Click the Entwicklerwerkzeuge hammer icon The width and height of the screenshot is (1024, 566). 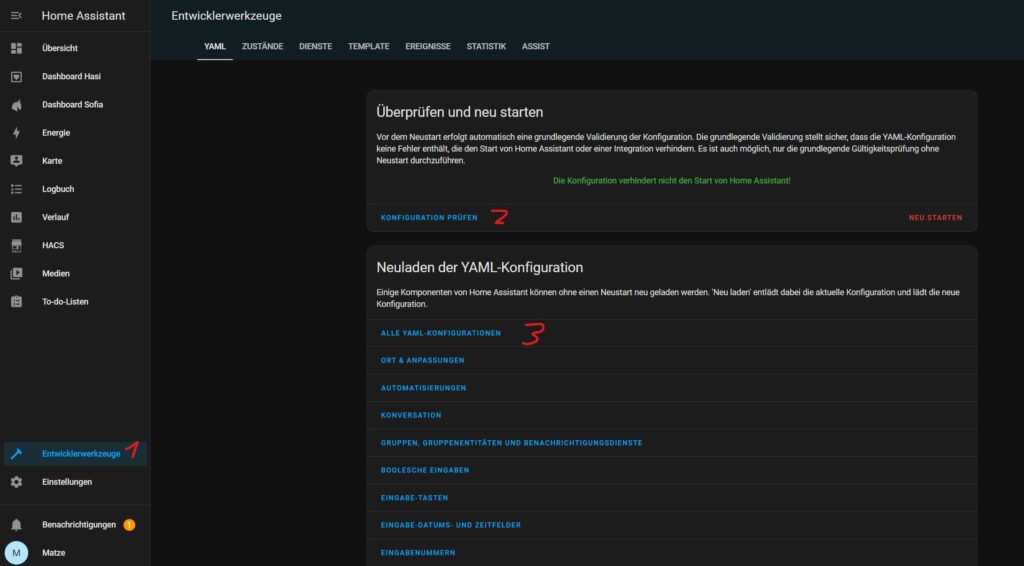click(x=16, y=454)
